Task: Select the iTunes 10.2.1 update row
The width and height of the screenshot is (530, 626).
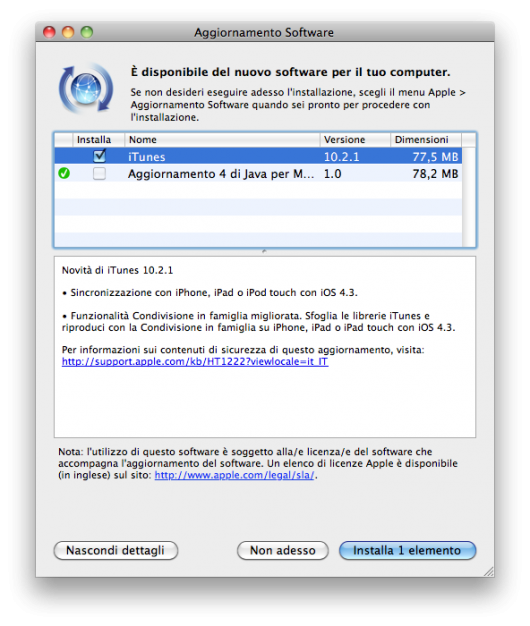Action: (x=258, y=156)
